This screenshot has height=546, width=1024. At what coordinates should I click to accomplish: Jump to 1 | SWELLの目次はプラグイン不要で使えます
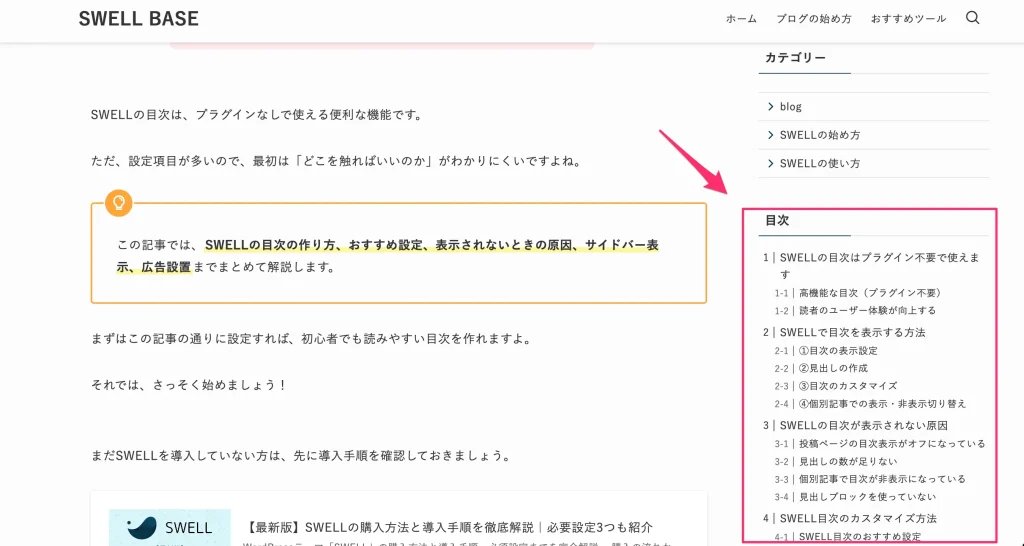tap(872, 266)
